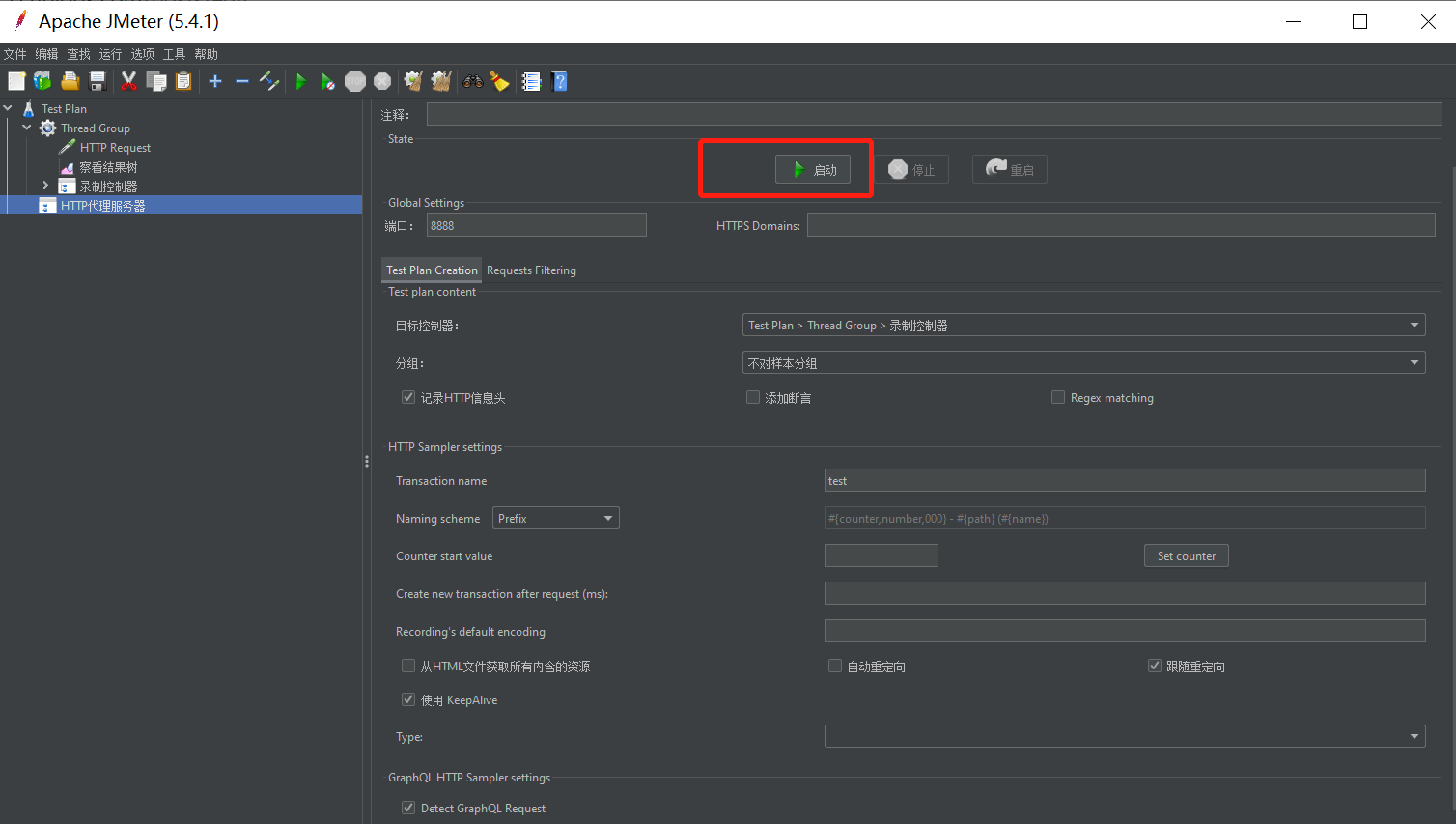Click the Reset Search yellow broom icon
This screenshot has height=824, width=1456.
point(499,82)
